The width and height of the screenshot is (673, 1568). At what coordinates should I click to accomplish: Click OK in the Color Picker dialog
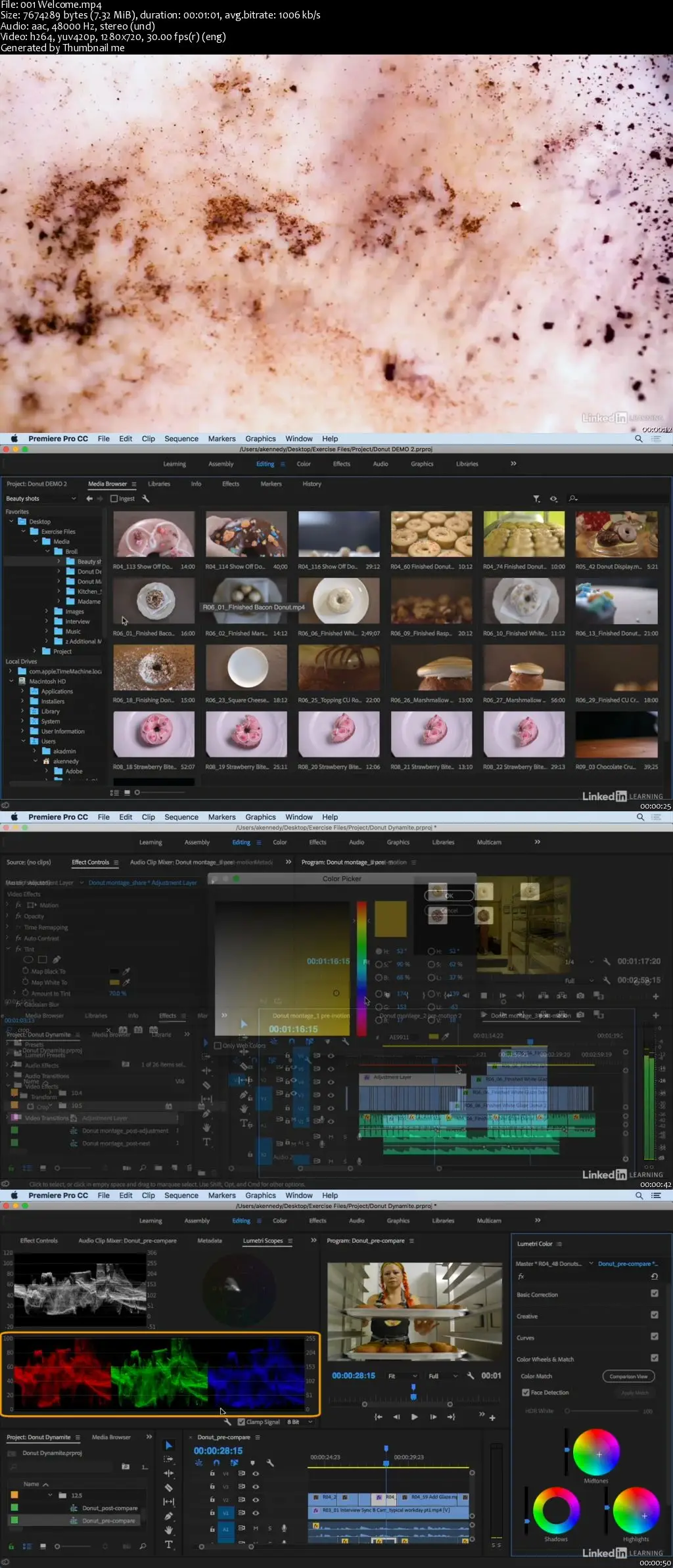pyautogui.click(x=450, y=895)
